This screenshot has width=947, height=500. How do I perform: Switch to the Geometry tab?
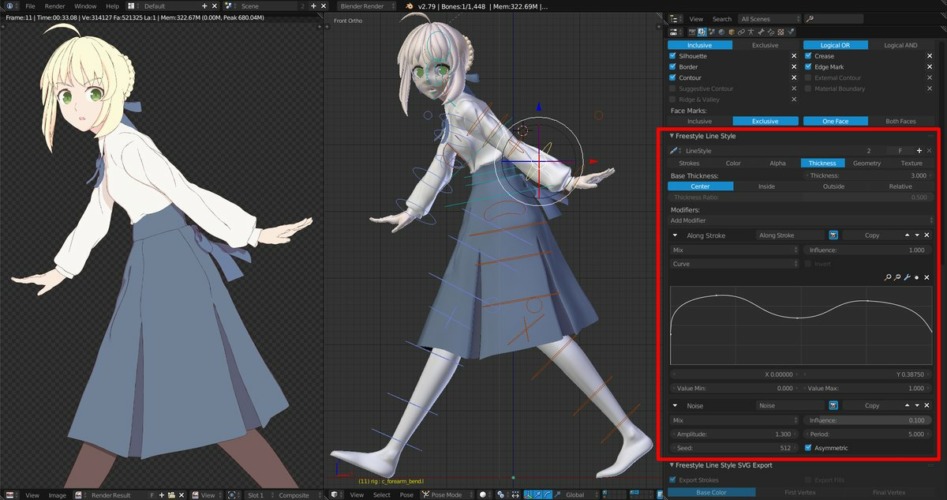867,163
